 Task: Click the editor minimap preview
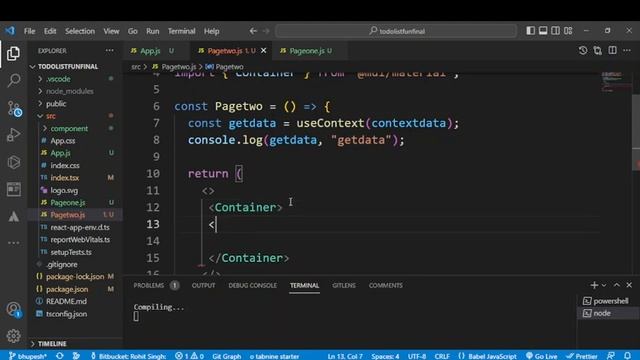pos(616,82)
